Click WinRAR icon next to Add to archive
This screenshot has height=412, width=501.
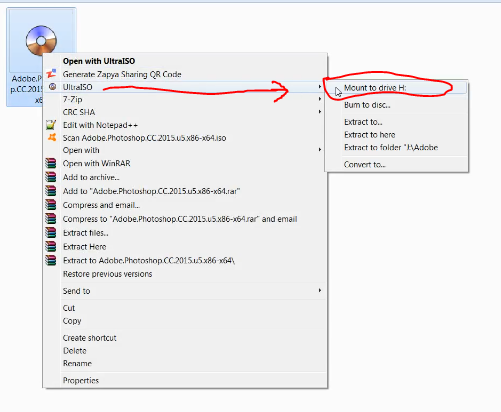tap(51, 177)
